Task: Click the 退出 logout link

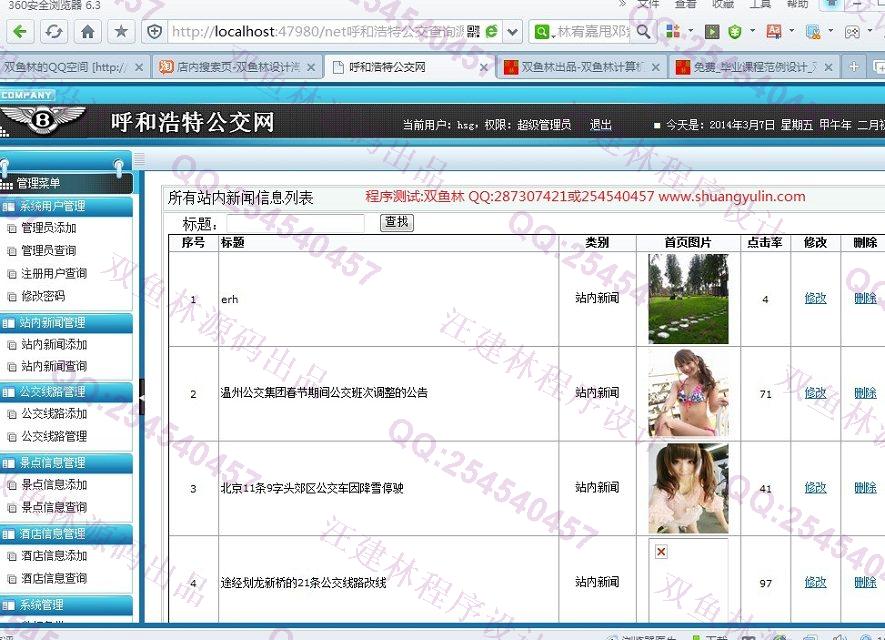Action: [601, 125]
